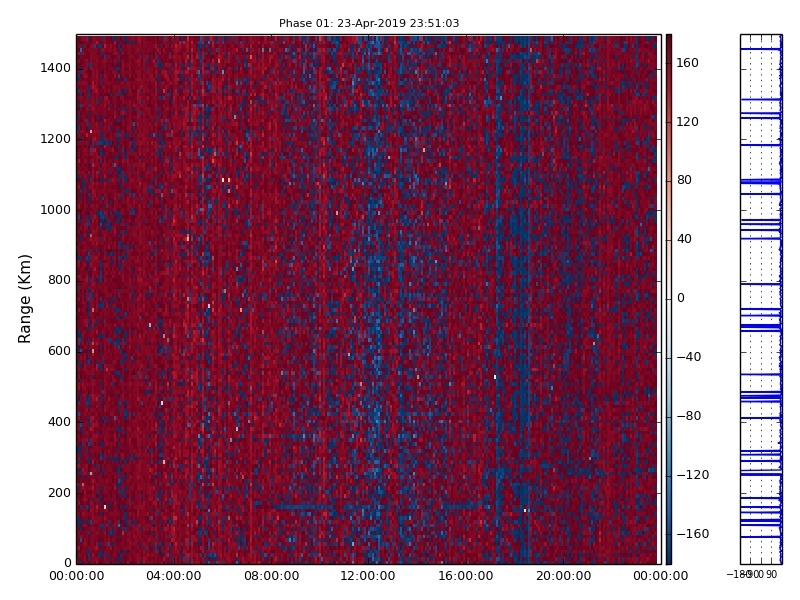Click the 12:00:00 time tick label
Viewport: 800px width, 600px height.
pos(367,576)
